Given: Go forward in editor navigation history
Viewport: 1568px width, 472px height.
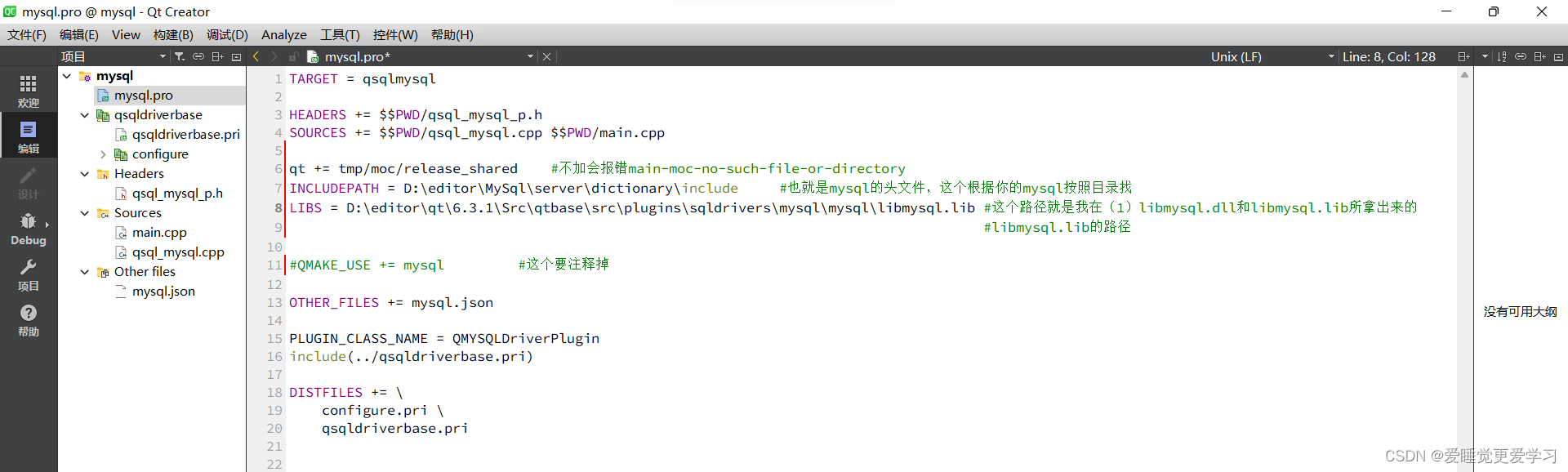Looking at the screenshot, I should [x=274, y=56].
